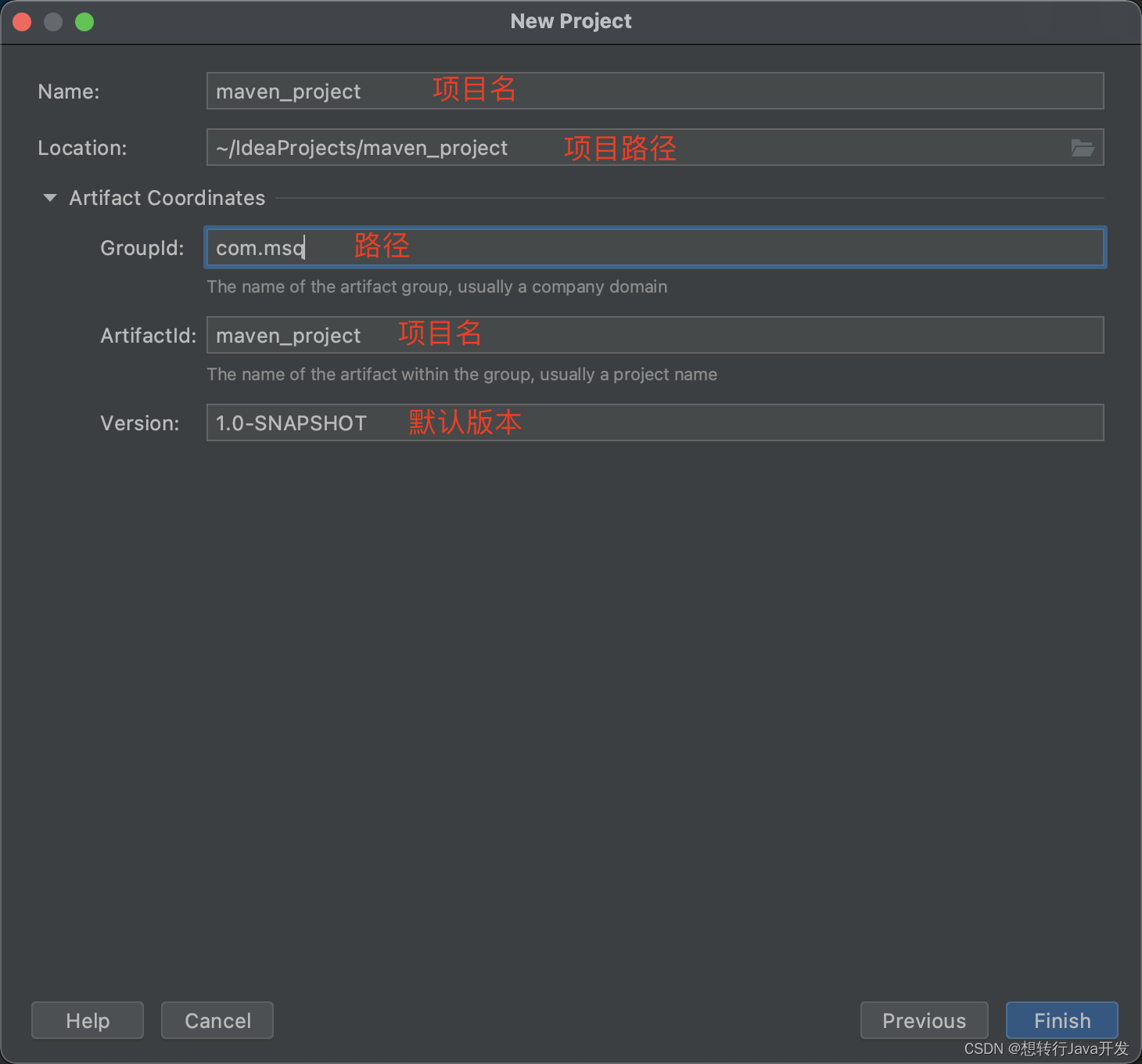Click the Help button
Image resolution: width=1142 pixels, height=1064 pixels.
click(88, 1020)
